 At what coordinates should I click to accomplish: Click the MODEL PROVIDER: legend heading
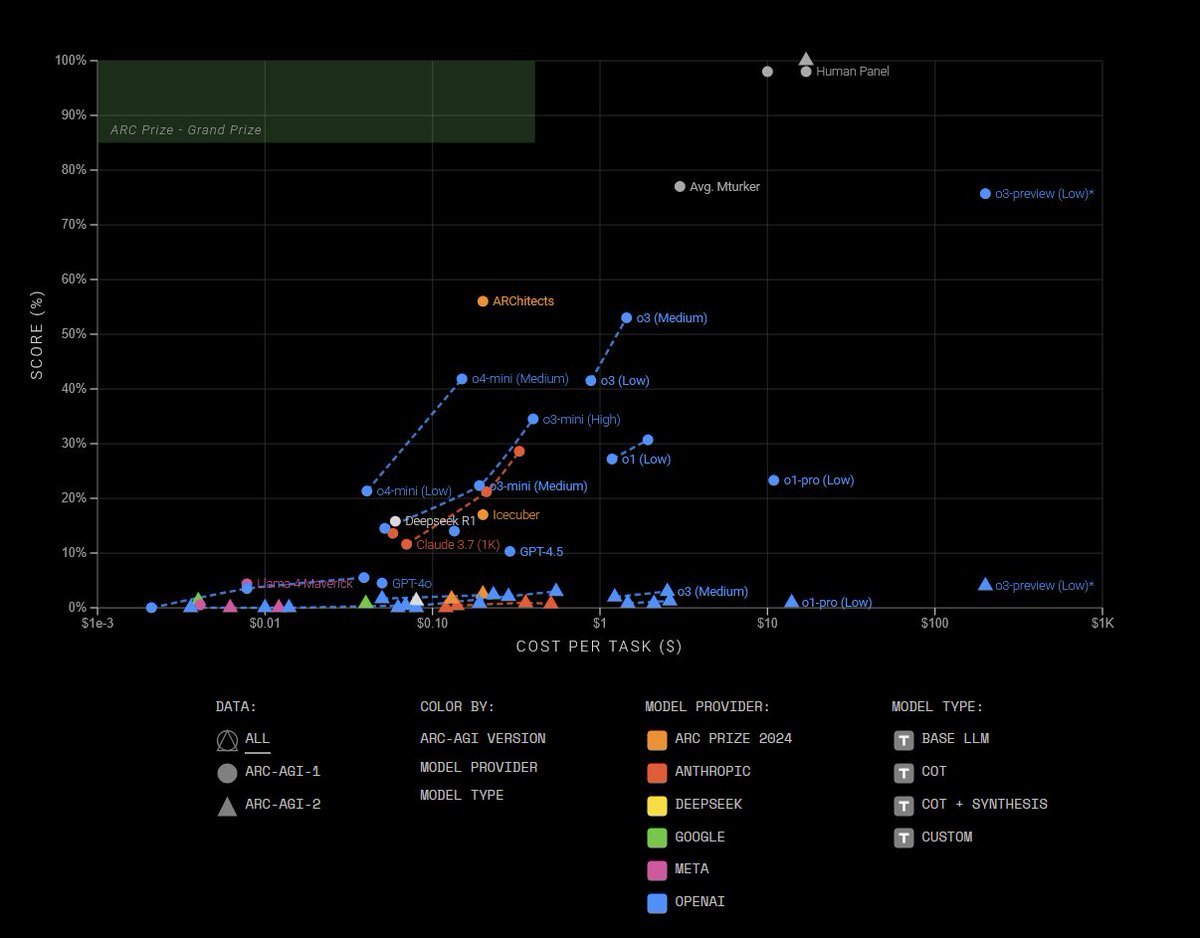click(x=707, y=706)
